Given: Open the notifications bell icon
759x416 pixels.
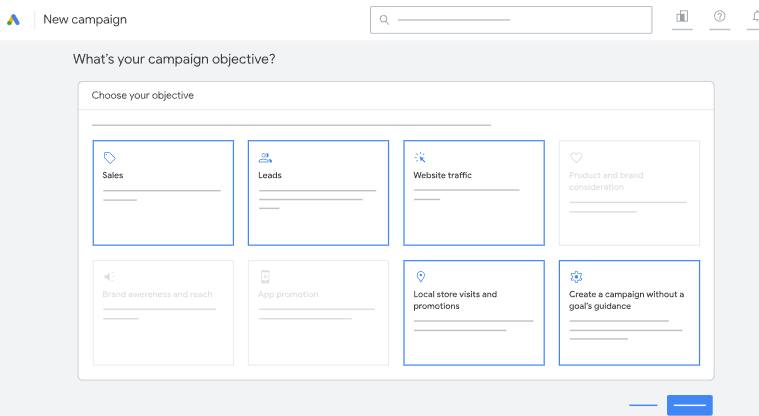Looking at the screenshot, I should [755, 16].
